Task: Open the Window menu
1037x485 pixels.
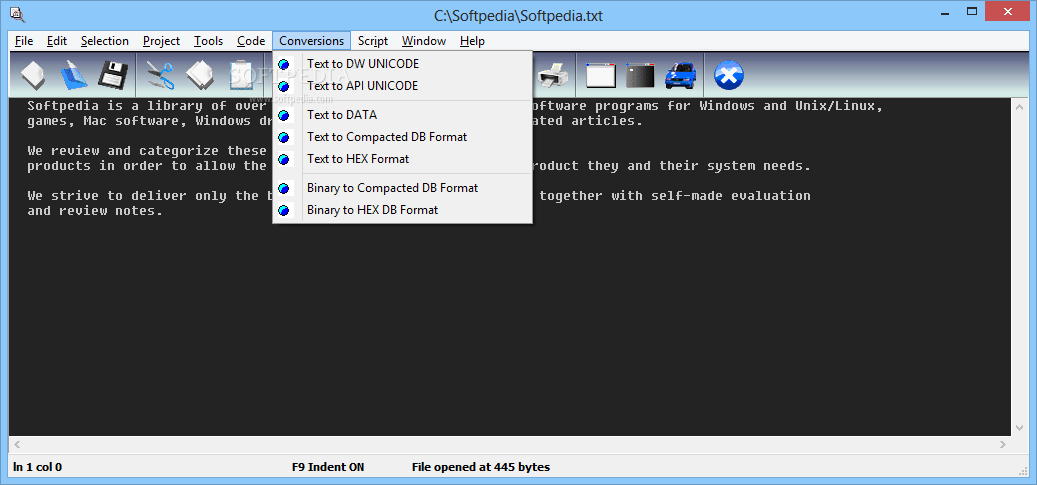Action: click(x=424, y=41)
